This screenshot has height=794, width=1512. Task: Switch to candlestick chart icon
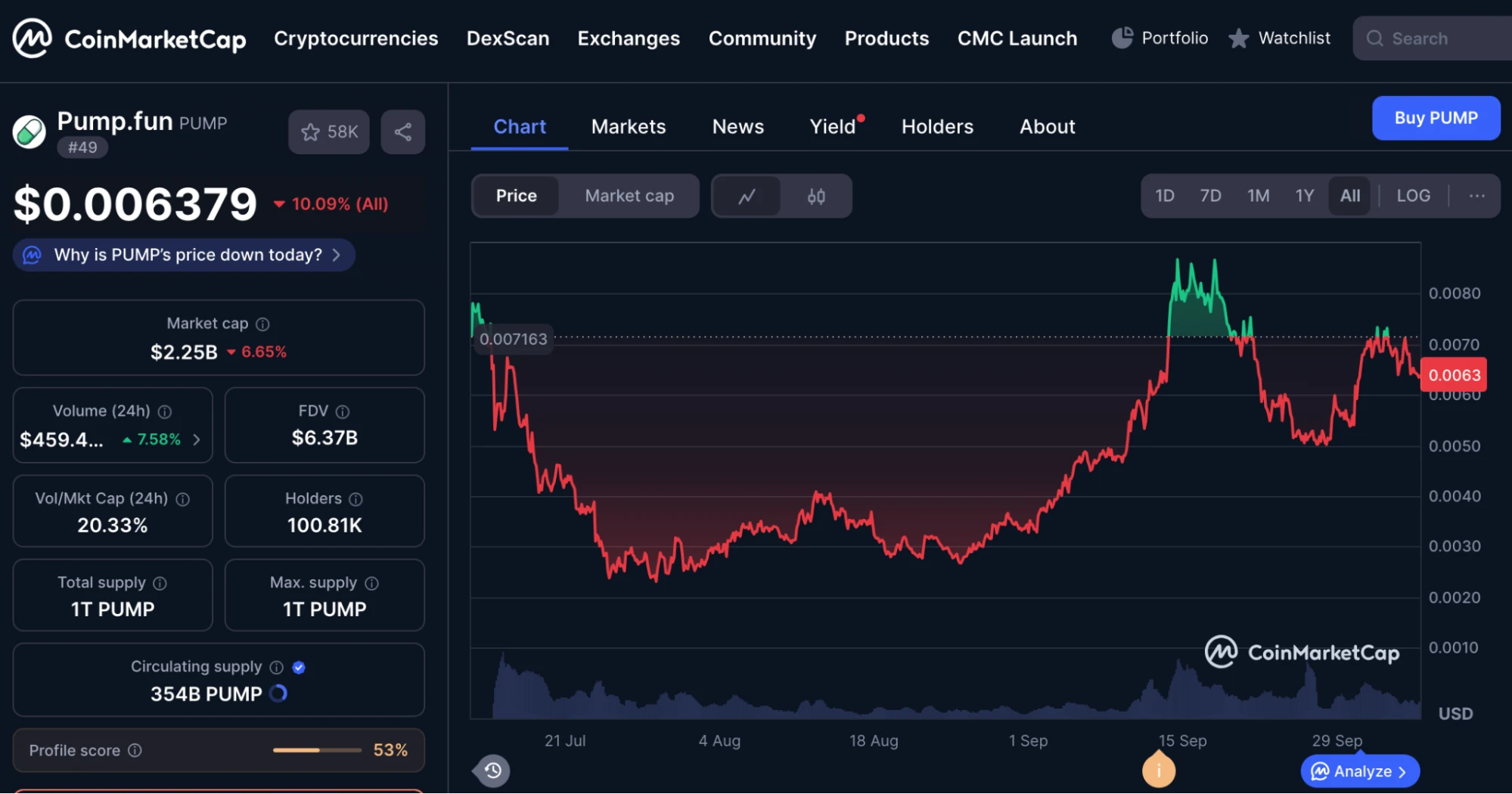click(815, 197)
